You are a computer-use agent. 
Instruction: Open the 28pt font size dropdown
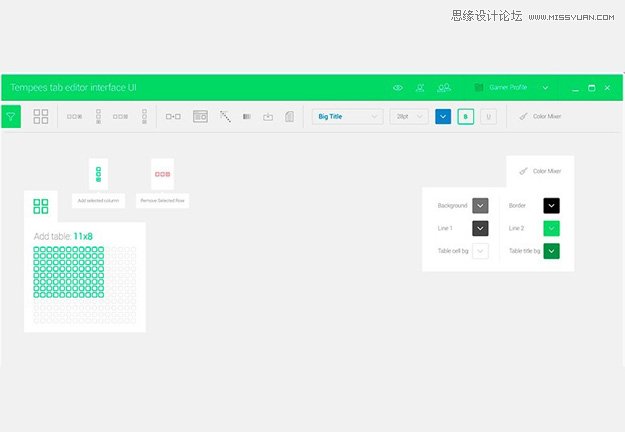409,116
